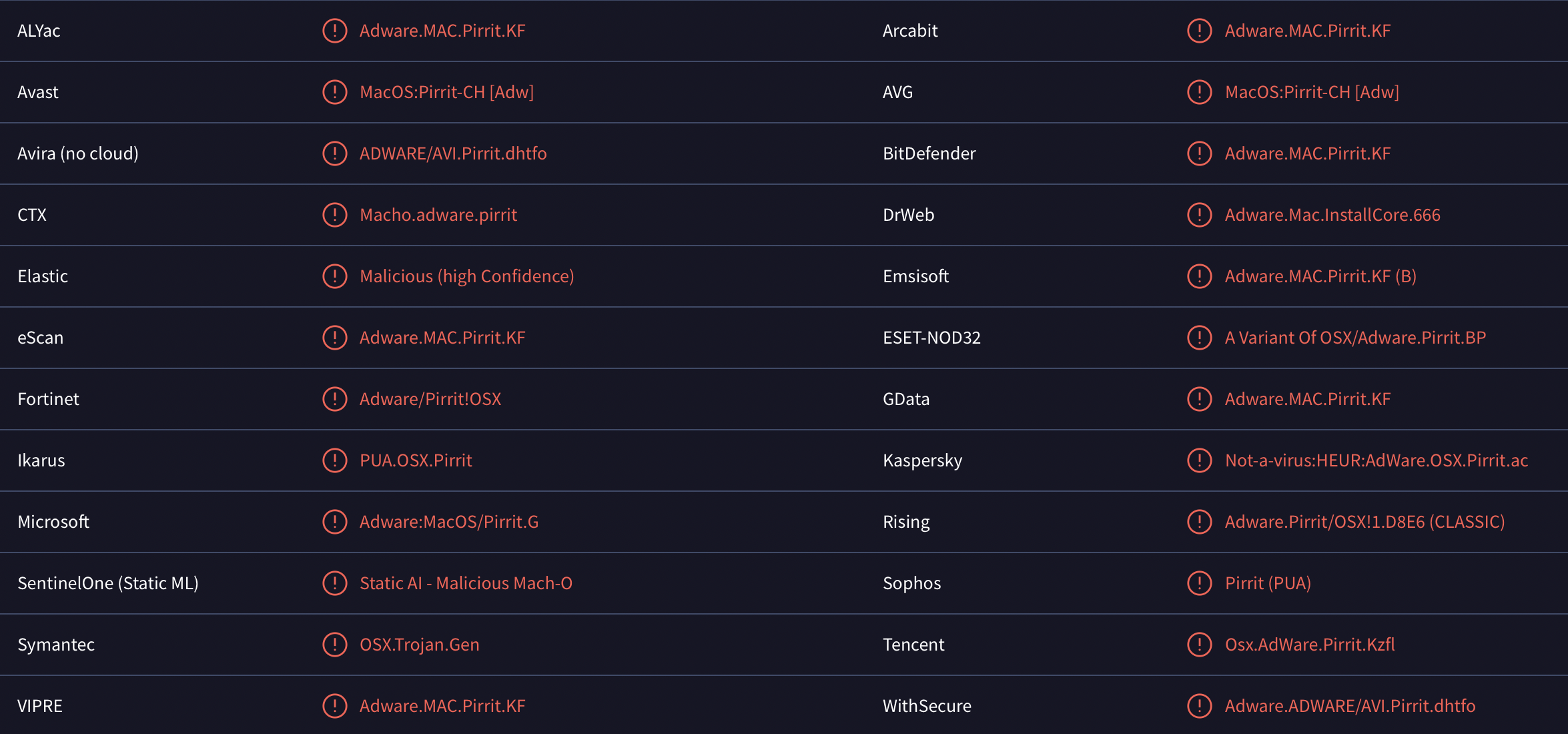Click the Not-a-virus:HEUR:AdWare.OSX.Pirrit.ac result
Screen dimensions: 1568x734
[x=1377, y=460]
